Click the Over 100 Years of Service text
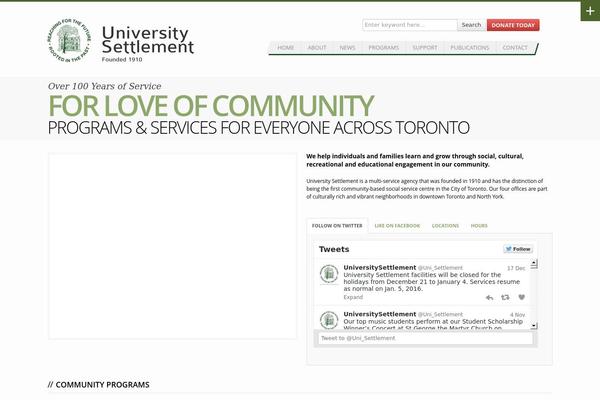Screen dimensions: 600x400 coord(104,86)
